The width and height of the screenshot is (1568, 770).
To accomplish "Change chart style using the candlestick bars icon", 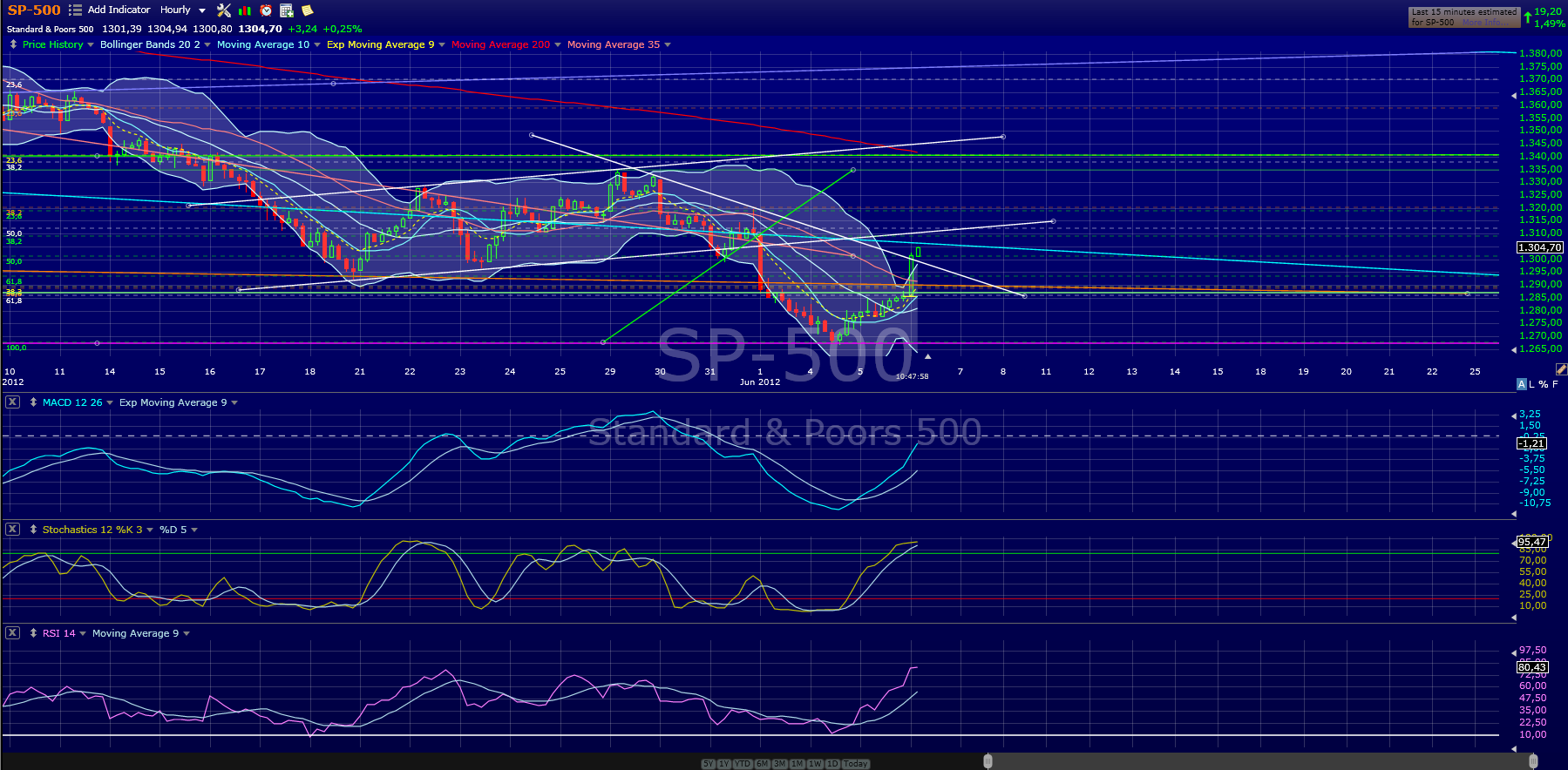I will 245,10.
